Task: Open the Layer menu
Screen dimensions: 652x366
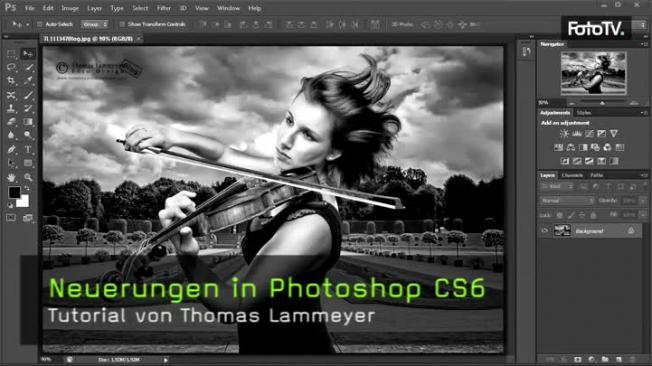Action: pos(94,8)
